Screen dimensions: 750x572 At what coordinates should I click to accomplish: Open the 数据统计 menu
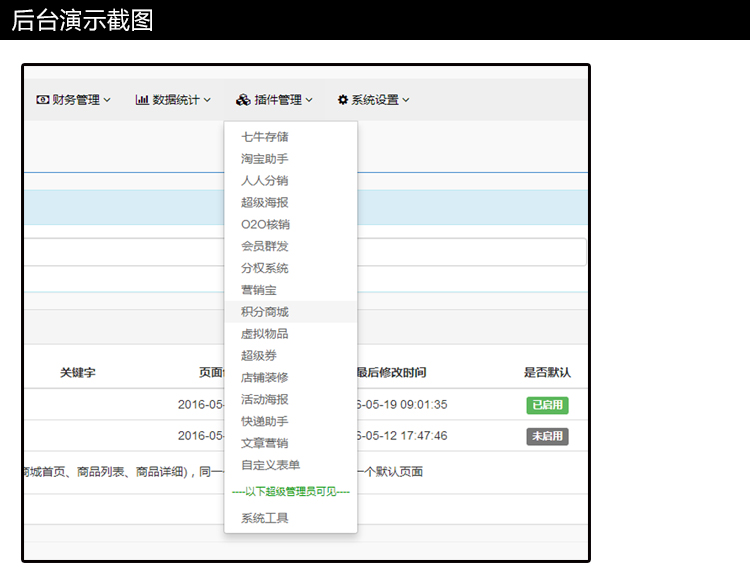pos(173,100)
